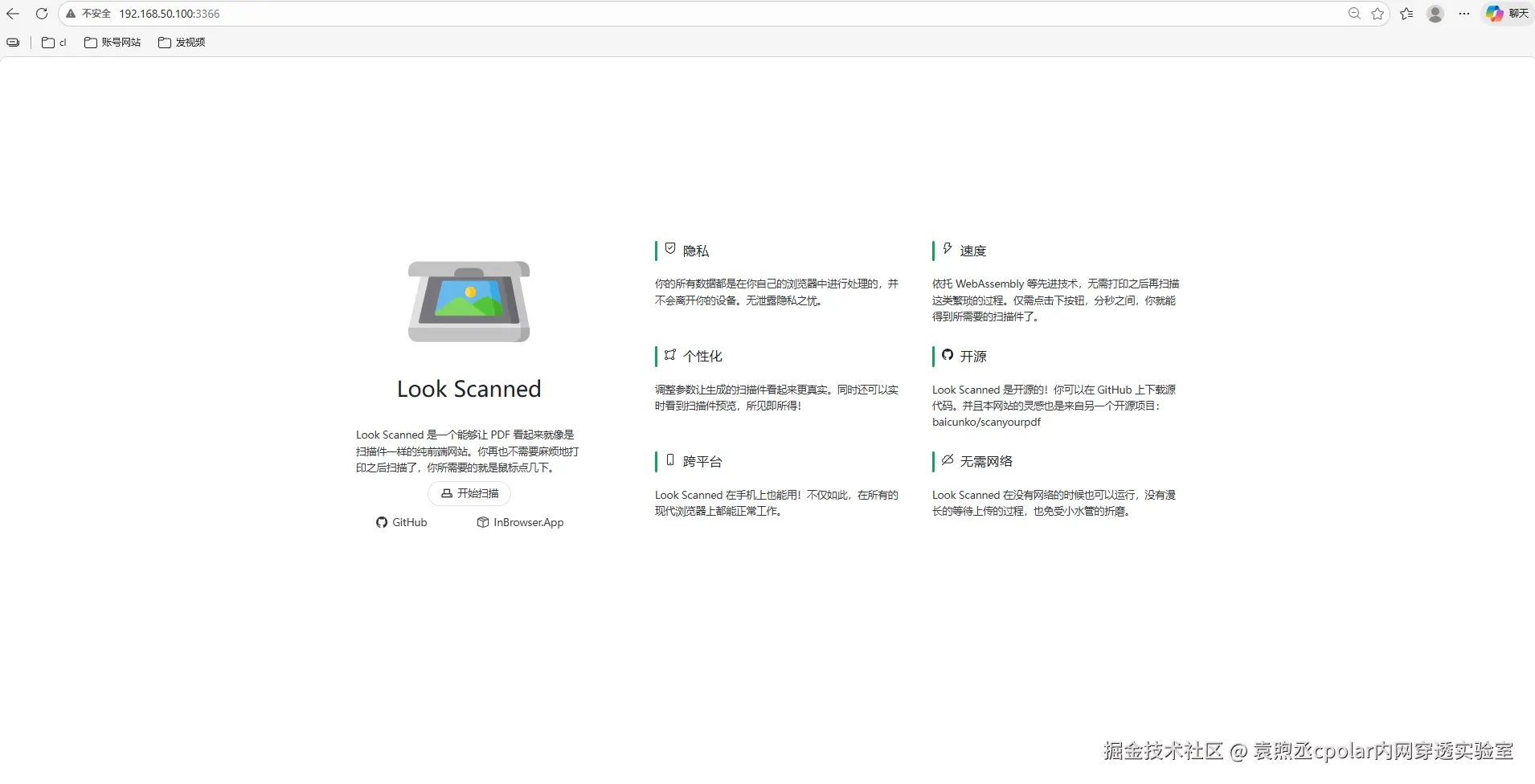1535x784 pixels.
Task: Reload the page with the refresh icon
Action: click(x=42, y=14)
